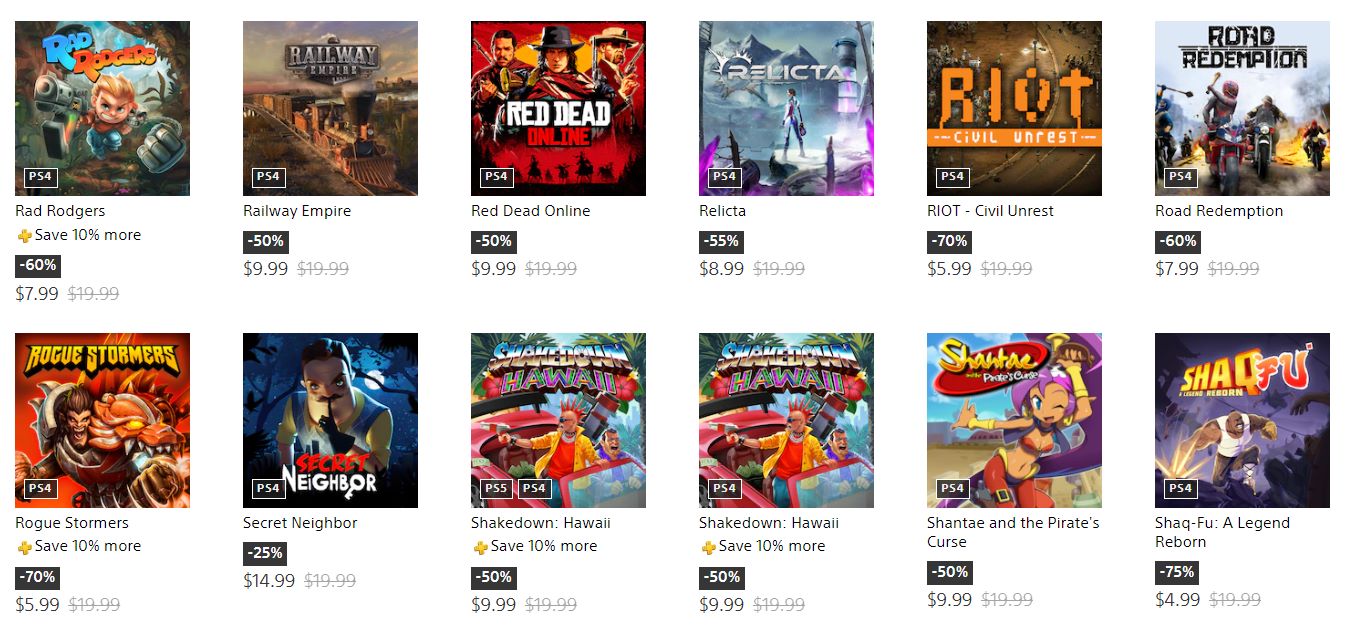Screen dimensions: 1352x641
Task: Click the PS4 badge on Road Redemption cover
Action: point(1180,177)
